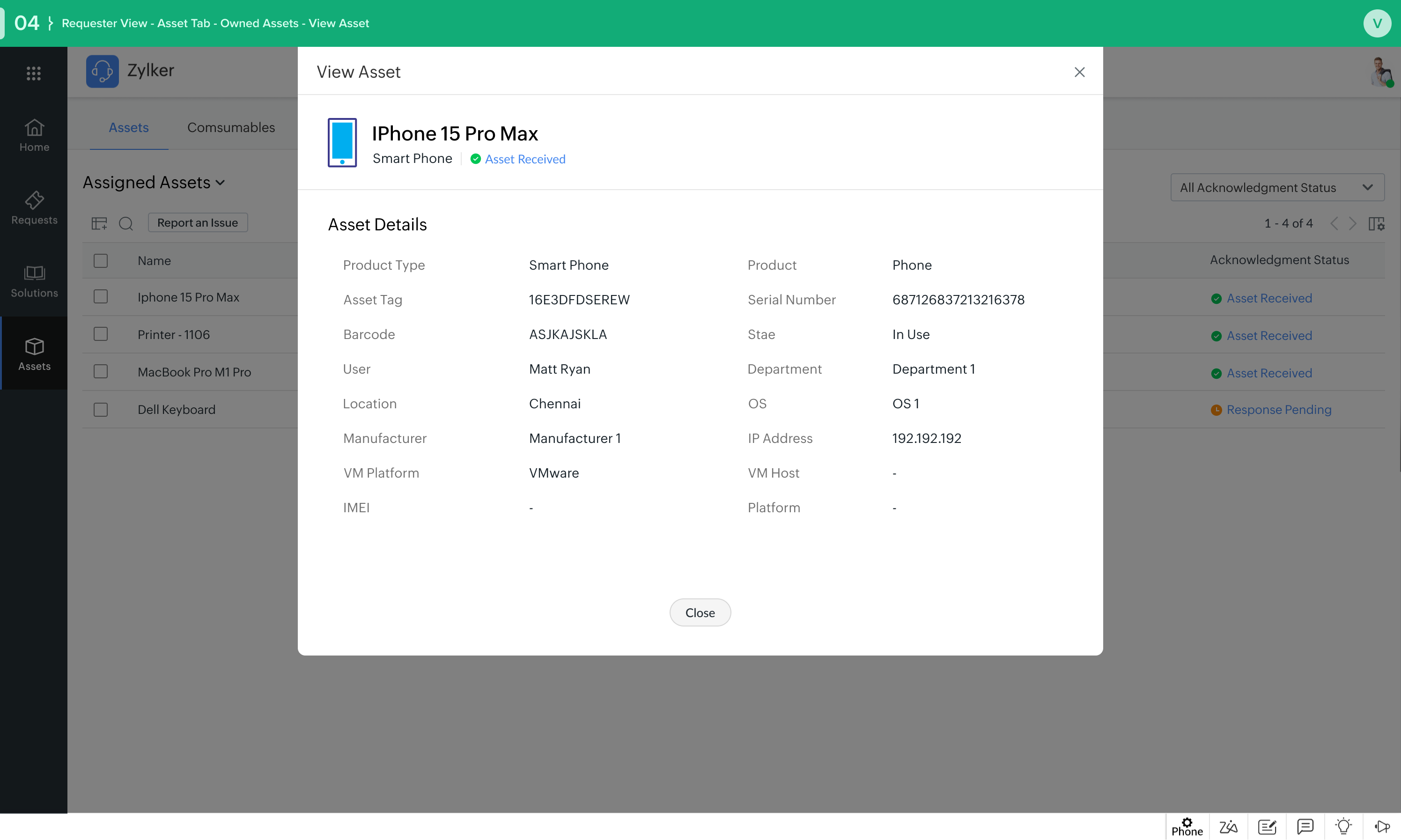This screenshot has height=840, width=1401.
Task: Expand the Assigned Assets dropdown
Action: point(154,182)
